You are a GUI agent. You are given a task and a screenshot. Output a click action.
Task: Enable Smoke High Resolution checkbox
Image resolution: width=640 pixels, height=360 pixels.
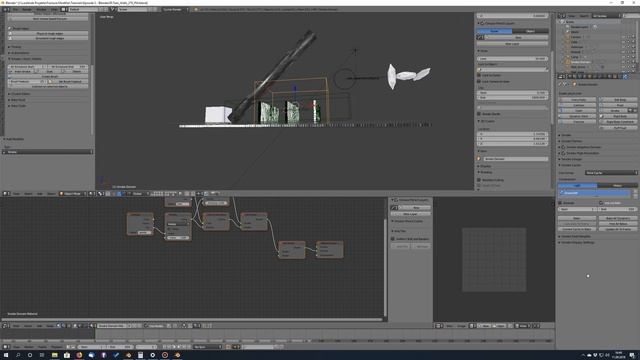pos(563,153)
